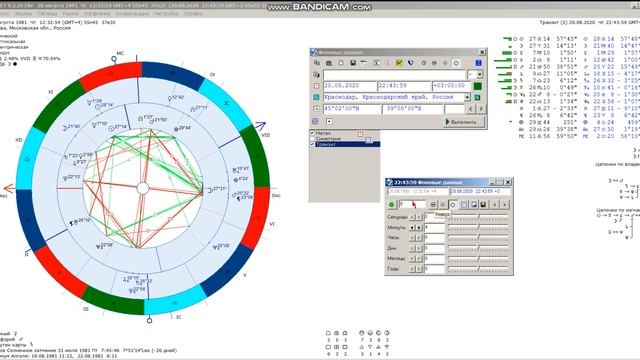This screenshot has width=640, height=360.
Task: Click the Часы value field in time dialog
Action: pyautogui.click(x=434, y=238)
